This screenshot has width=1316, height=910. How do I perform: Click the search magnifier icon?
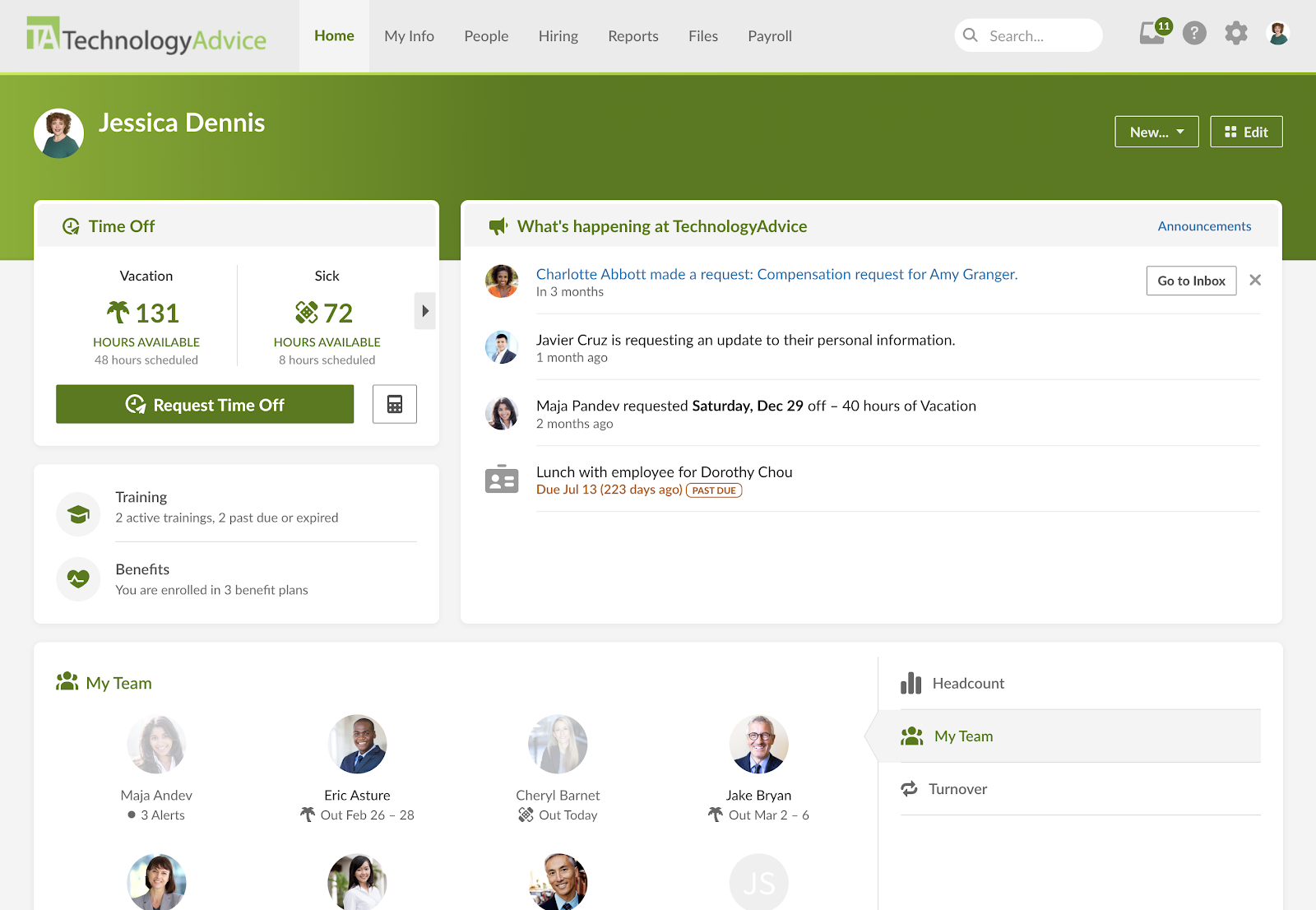point(971,35)
